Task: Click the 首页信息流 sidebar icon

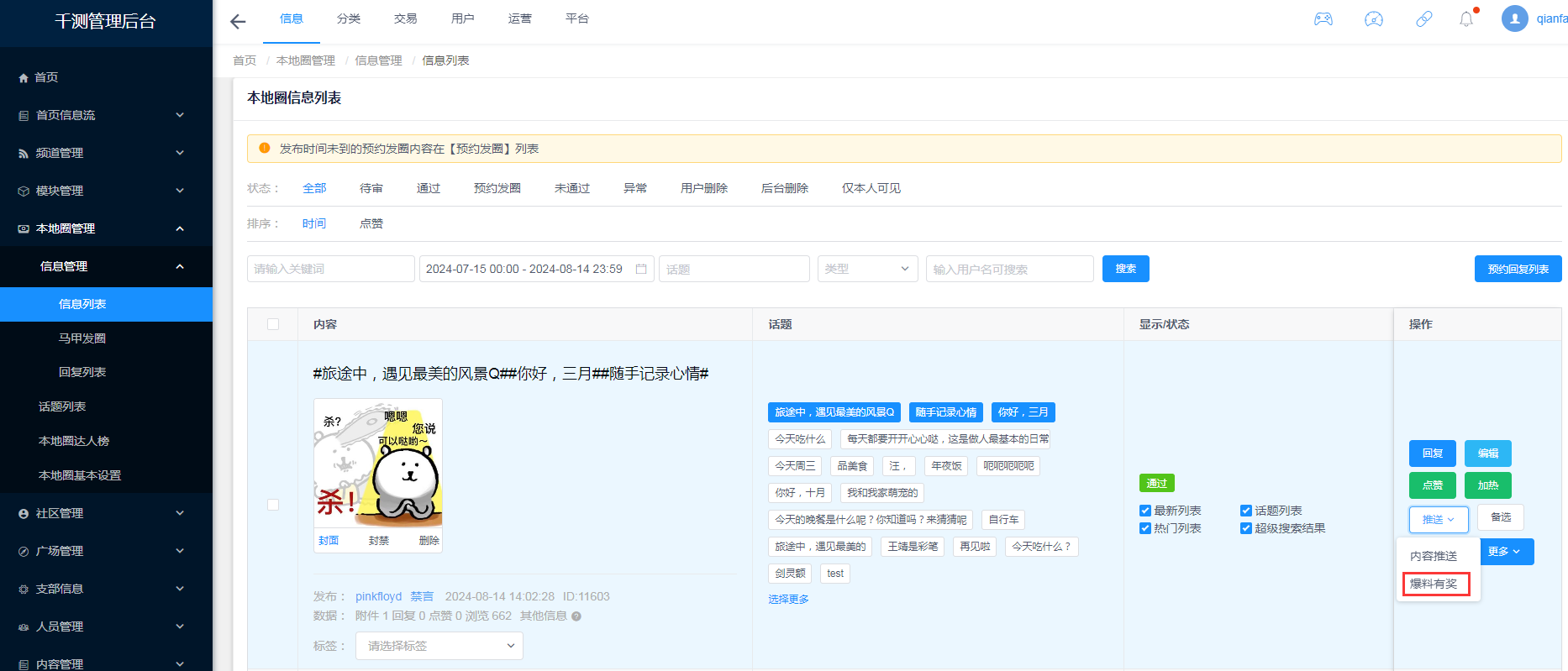Action: tap(24, 115)
